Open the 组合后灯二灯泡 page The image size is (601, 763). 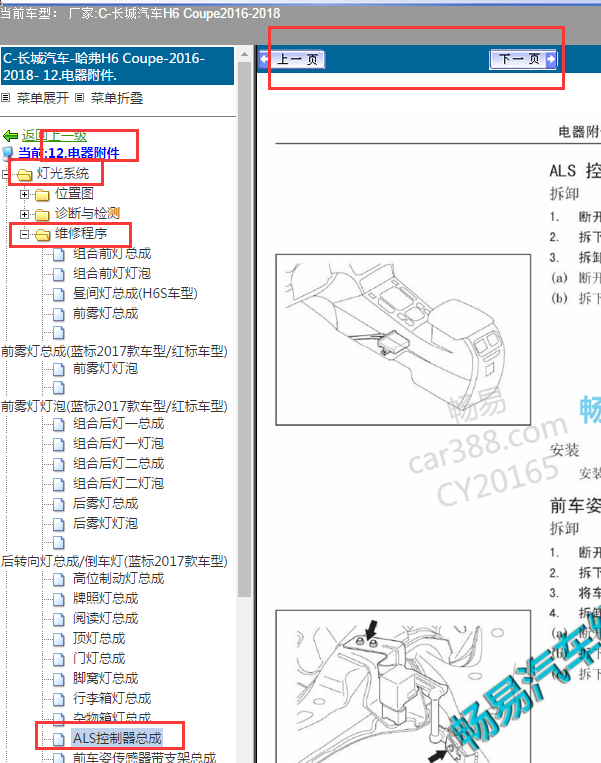[x=118, y=483]
